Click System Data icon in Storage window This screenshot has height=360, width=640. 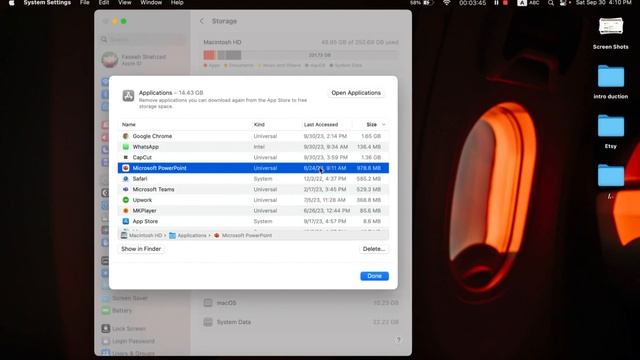[208, 322]
